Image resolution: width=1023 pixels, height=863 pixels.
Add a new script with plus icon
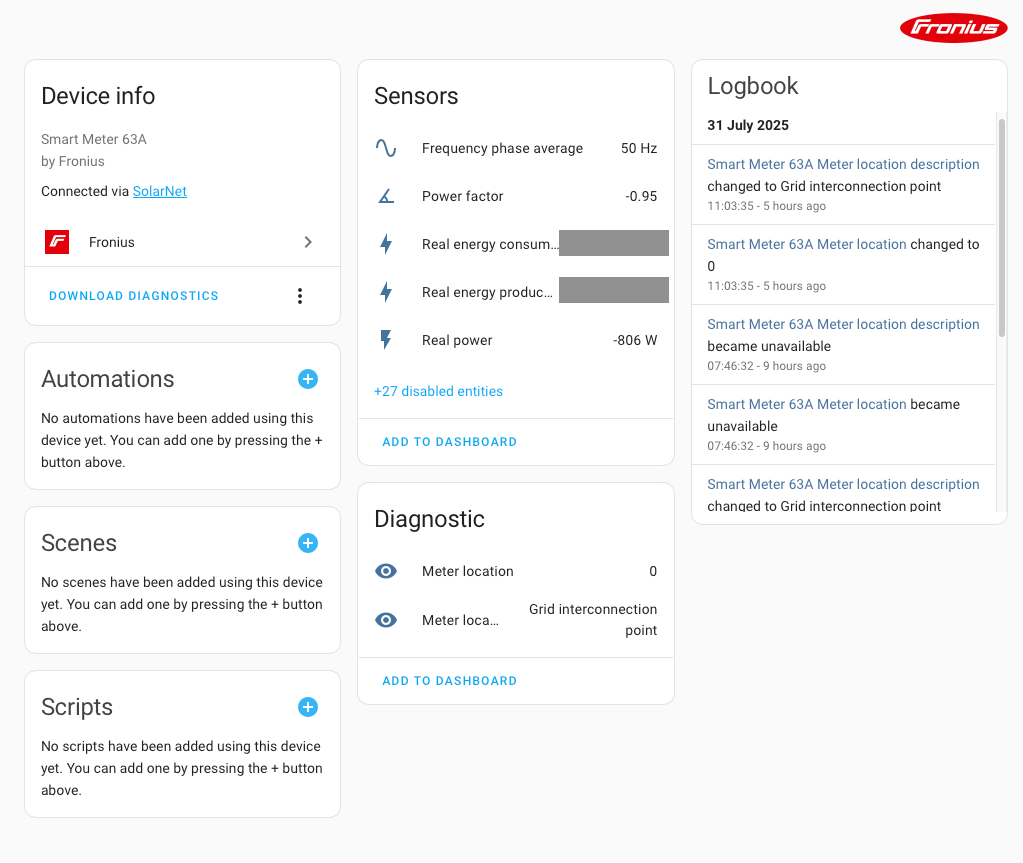pos(308,707)
